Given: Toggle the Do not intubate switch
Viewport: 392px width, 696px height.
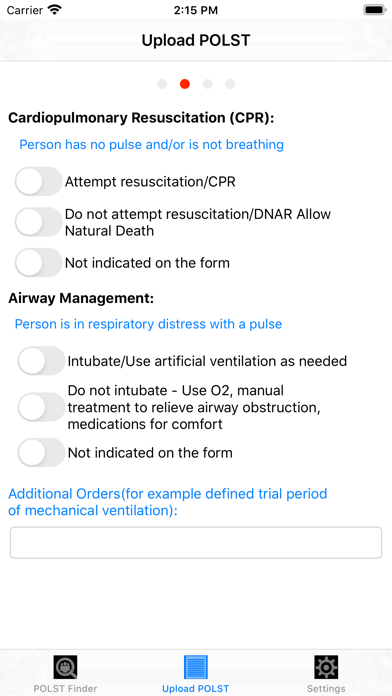Looking at the screenshot, I should pyautogui.click(x=41, y=407).
